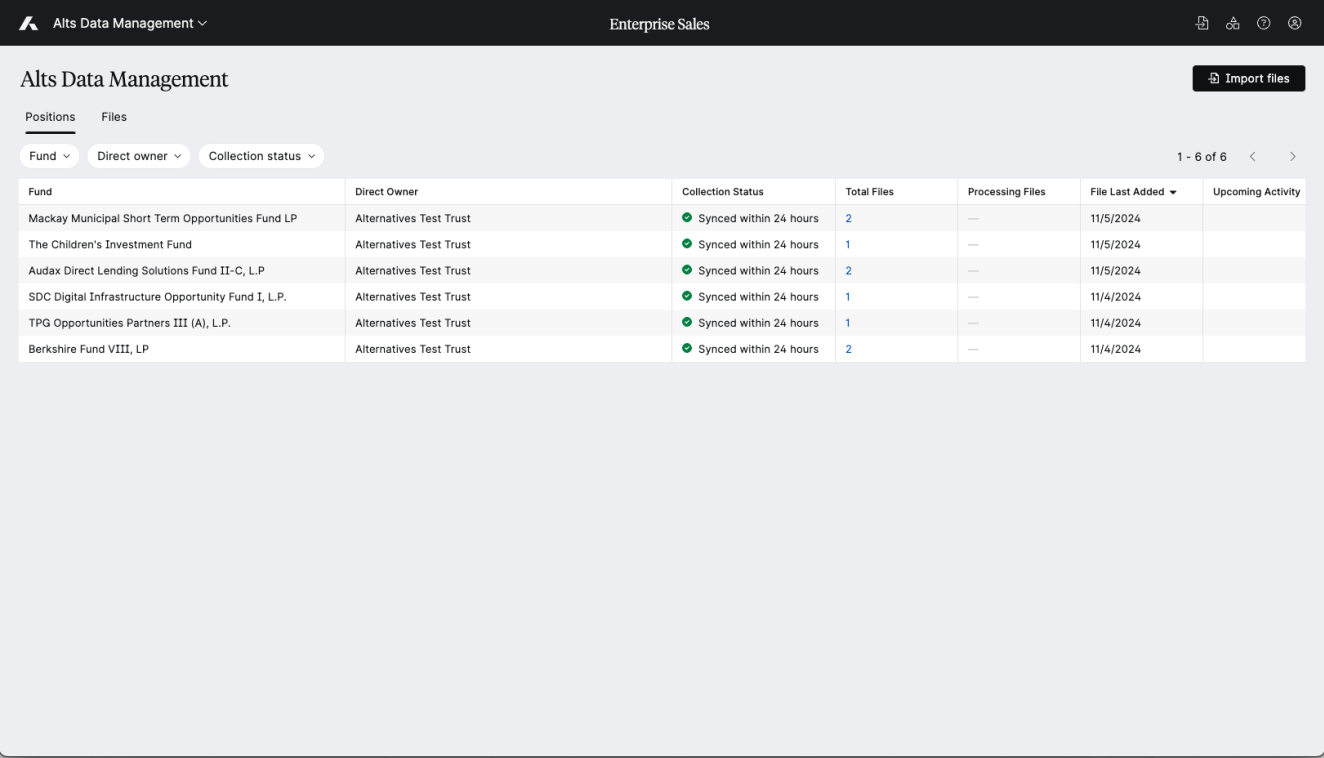Select the Positions tab
The height and width of the screenshot is (758, 1324).
coord(50,117)
